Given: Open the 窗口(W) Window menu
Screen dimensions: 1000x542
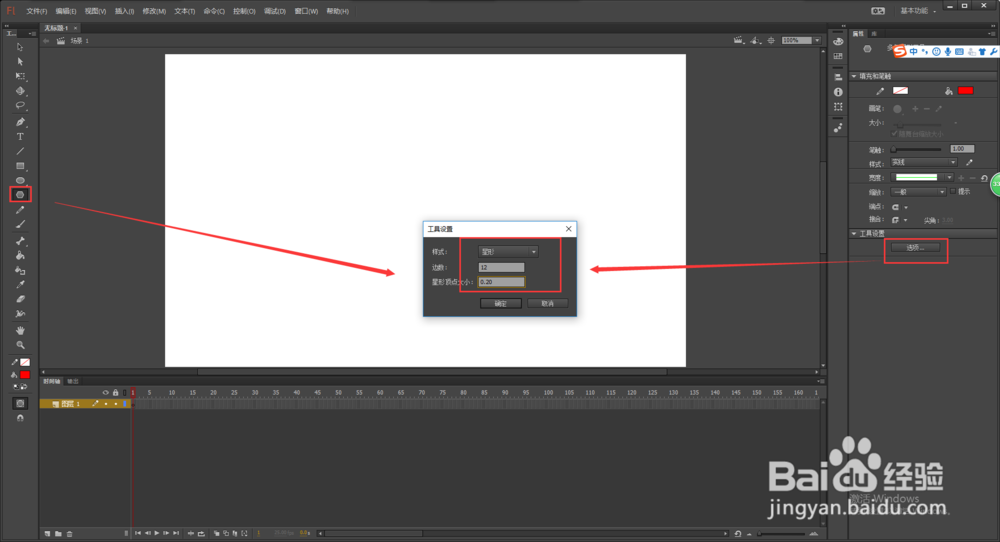Looking at the screenshot, I should pyautogui.click(x=305, y=11).
